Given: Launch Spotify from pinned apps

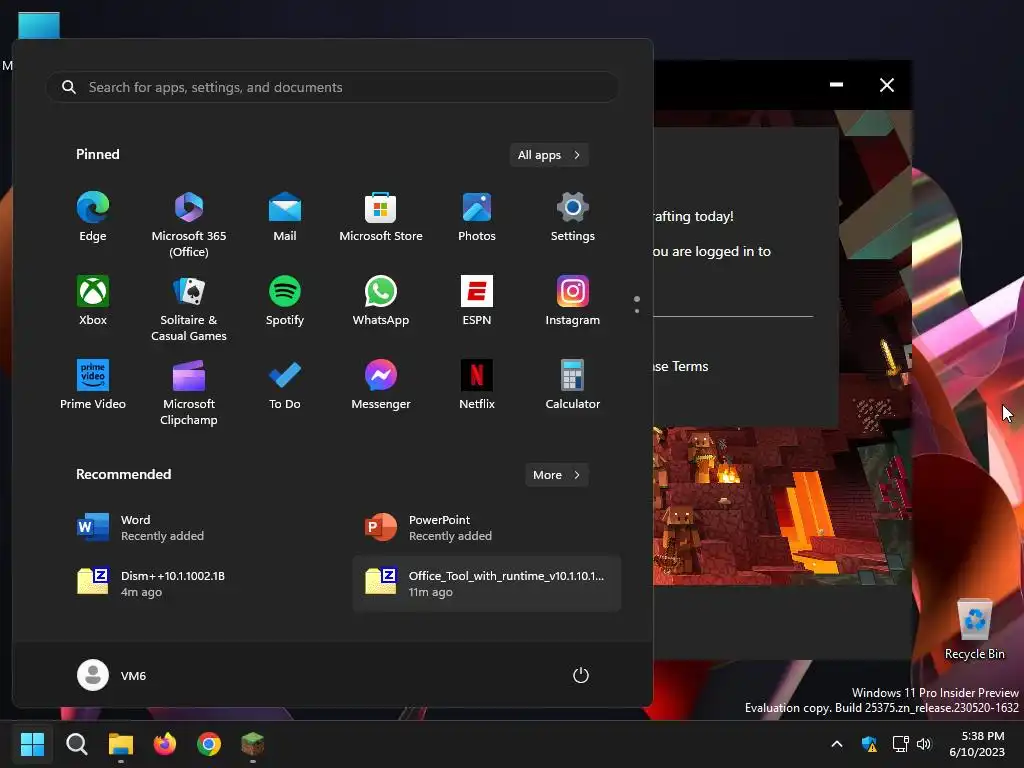Looking at the screenshot, I should coord(285,302).
